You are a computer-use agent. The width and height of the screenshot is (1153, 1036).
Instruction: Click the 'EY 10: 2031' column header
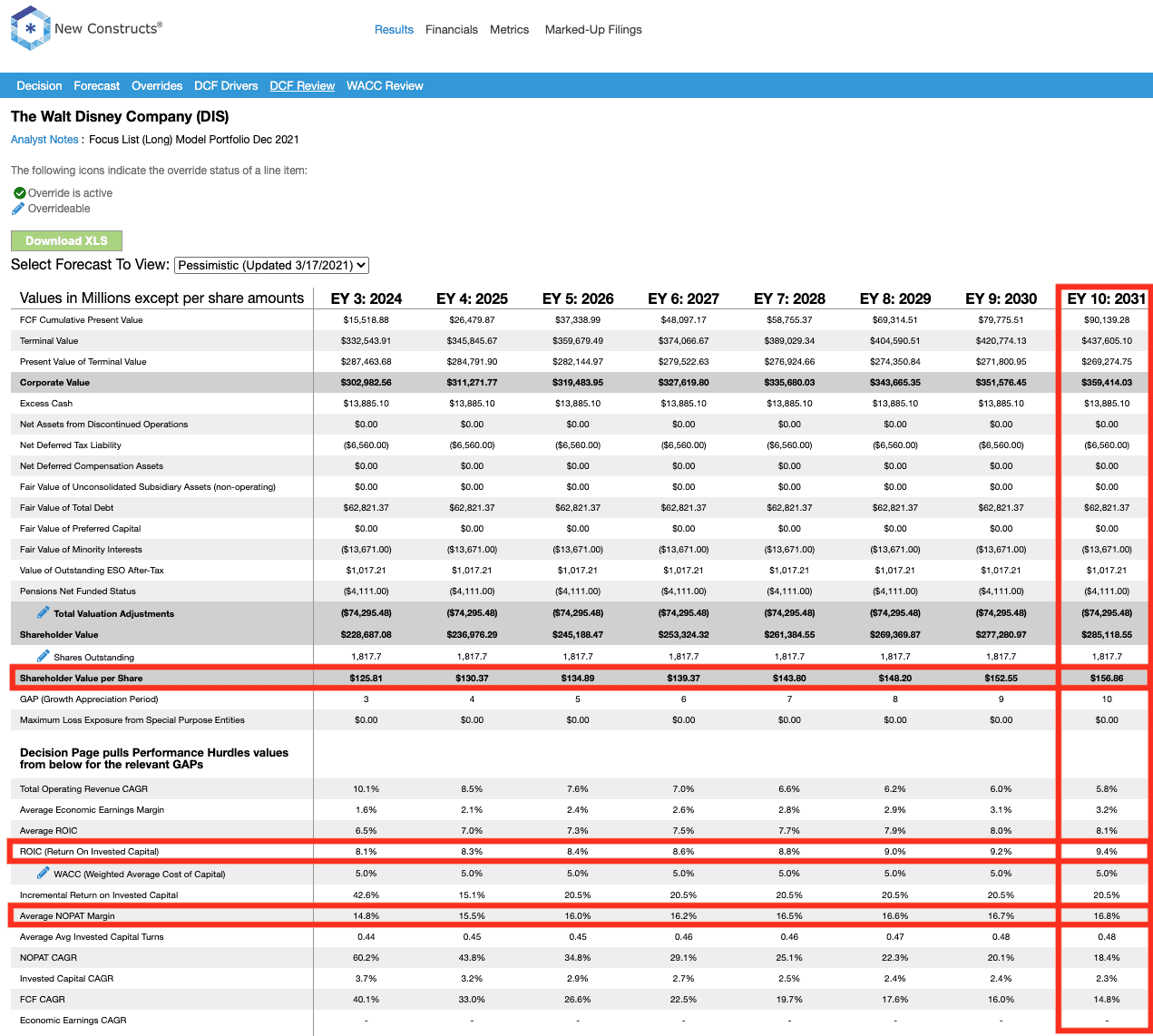coord(1107,298)
